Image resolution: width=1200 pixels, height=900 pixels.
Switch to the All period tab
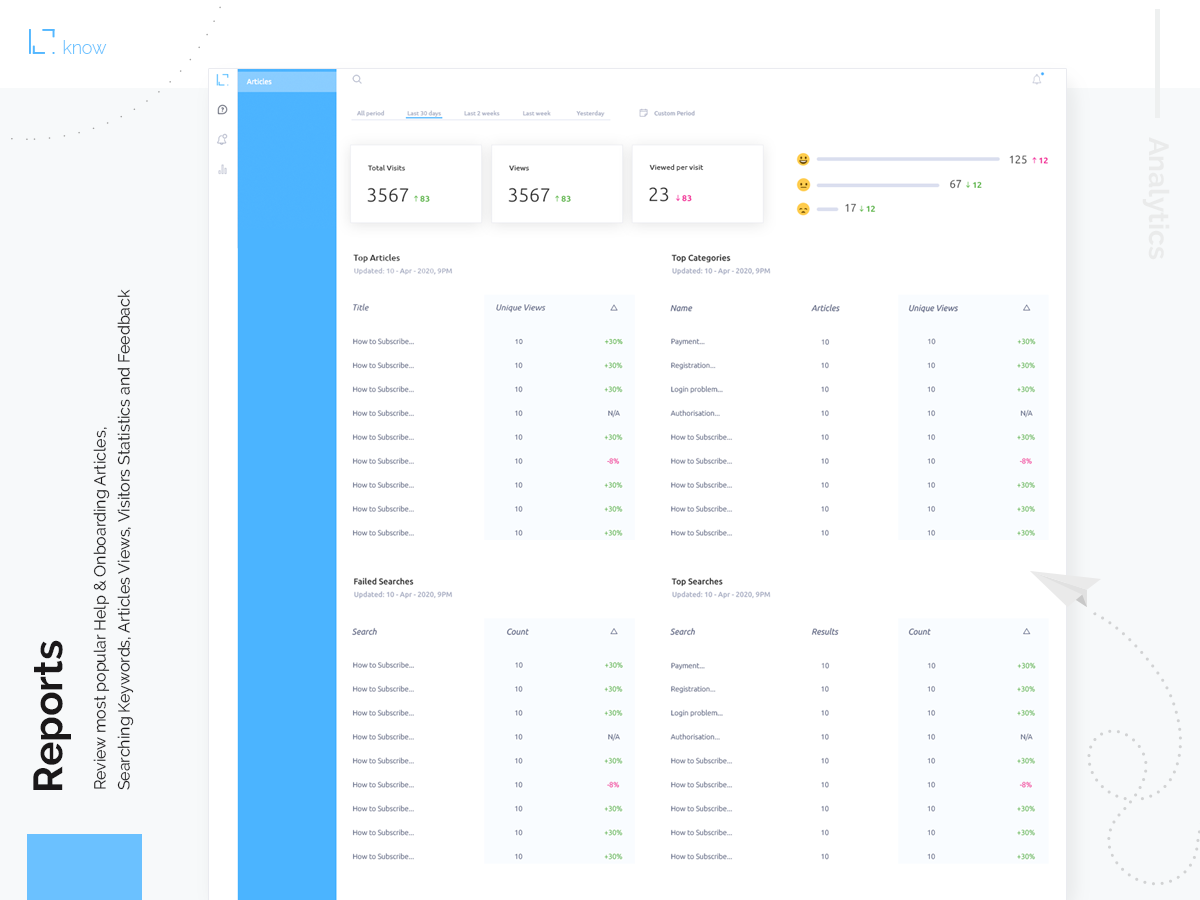[370, 114]
